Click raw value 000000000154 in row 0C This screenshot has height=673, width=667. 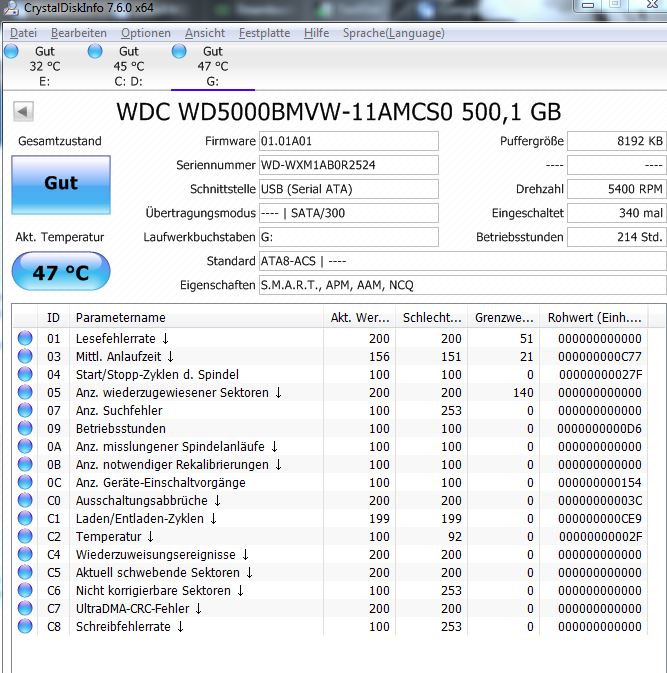pos(600,483)
